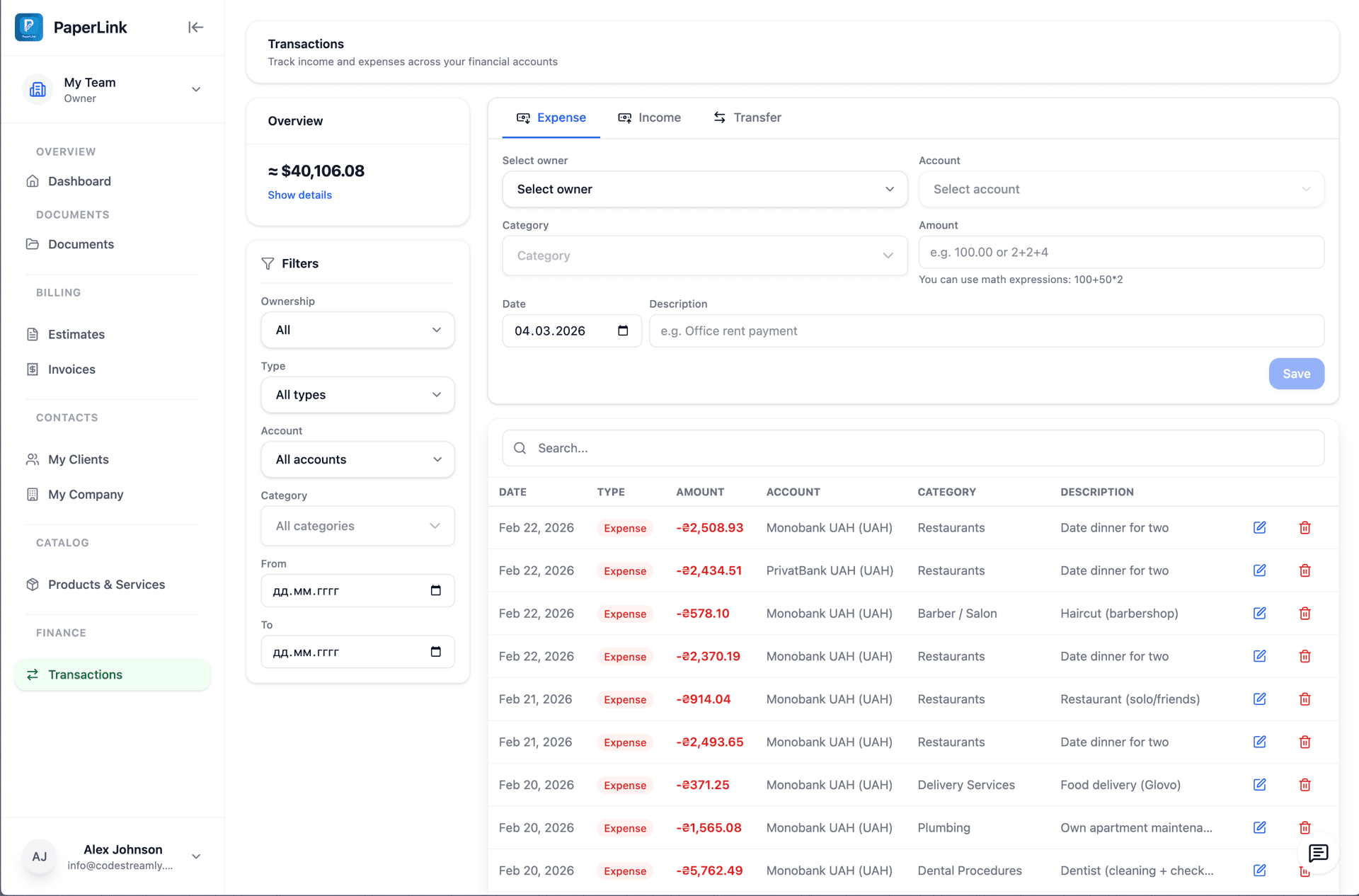Click the PaperLink logo icon
Image resolution: width=1359 pixels, height=896 pixels.
point(29,28)
